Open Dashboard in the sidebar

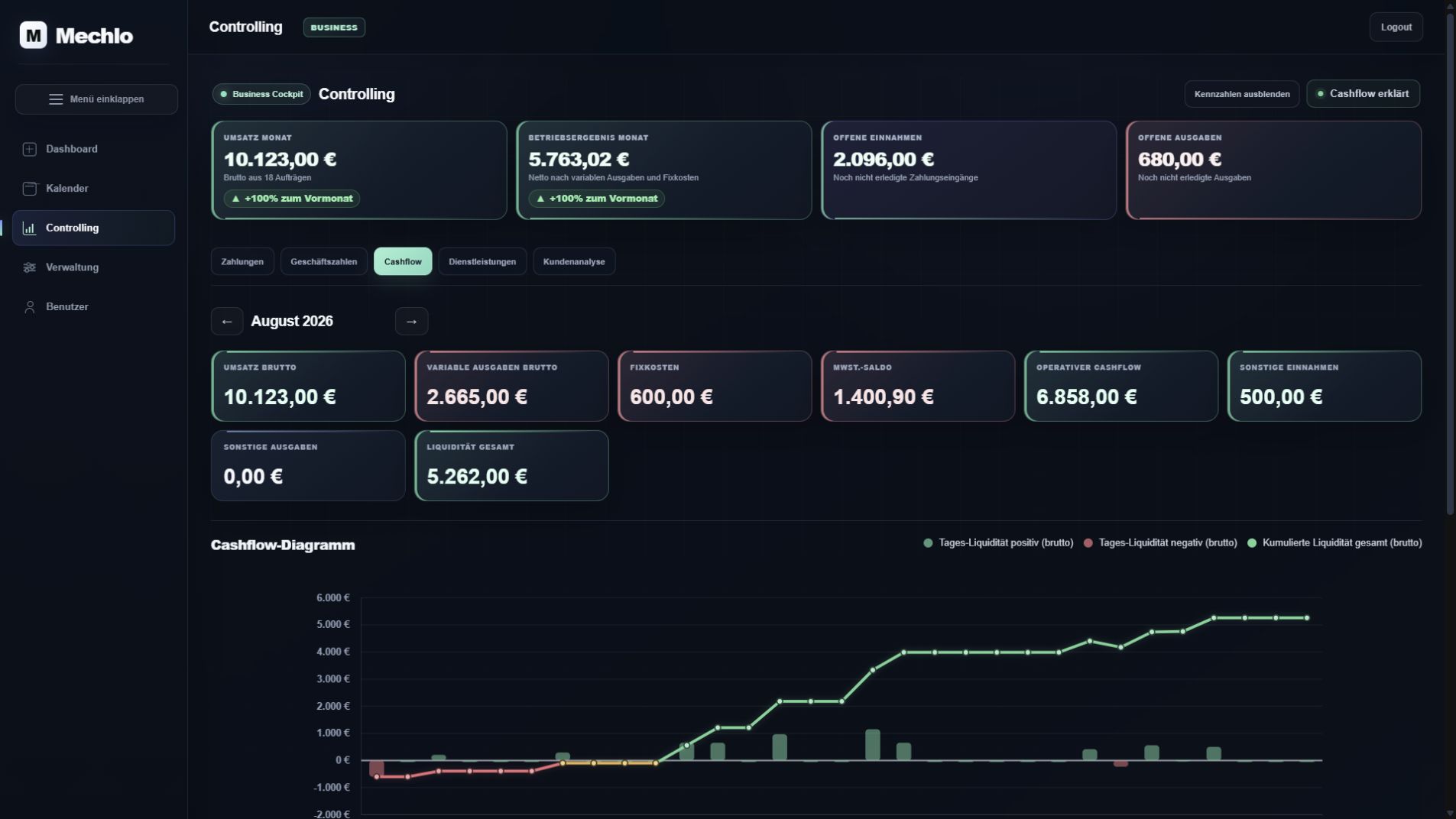click(93, 149)
